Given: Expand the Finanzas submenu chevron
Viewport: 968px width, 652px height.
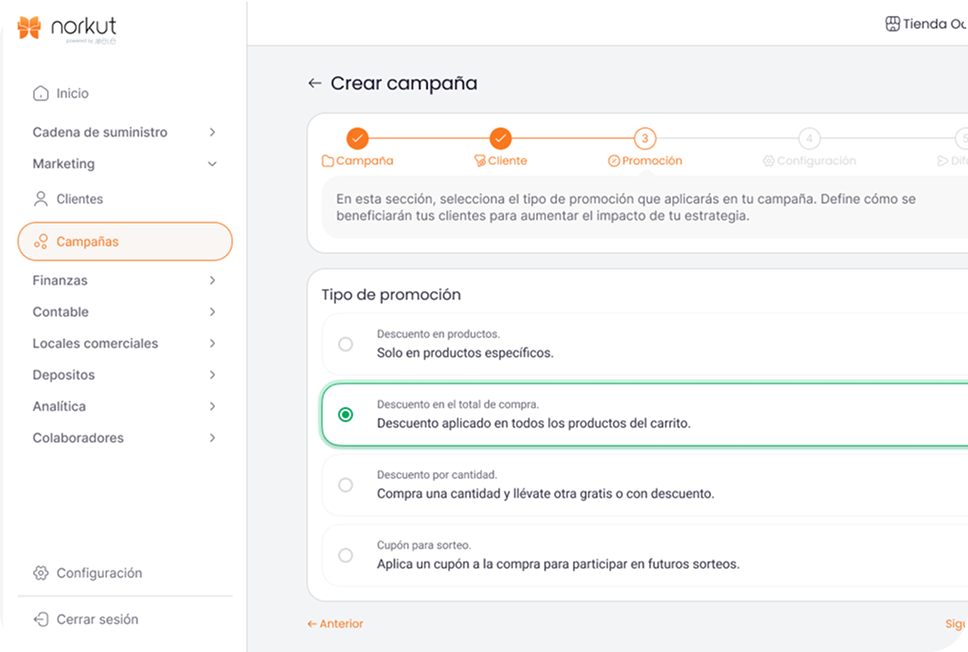Looking at the screenshot, I should click(211, 281).
